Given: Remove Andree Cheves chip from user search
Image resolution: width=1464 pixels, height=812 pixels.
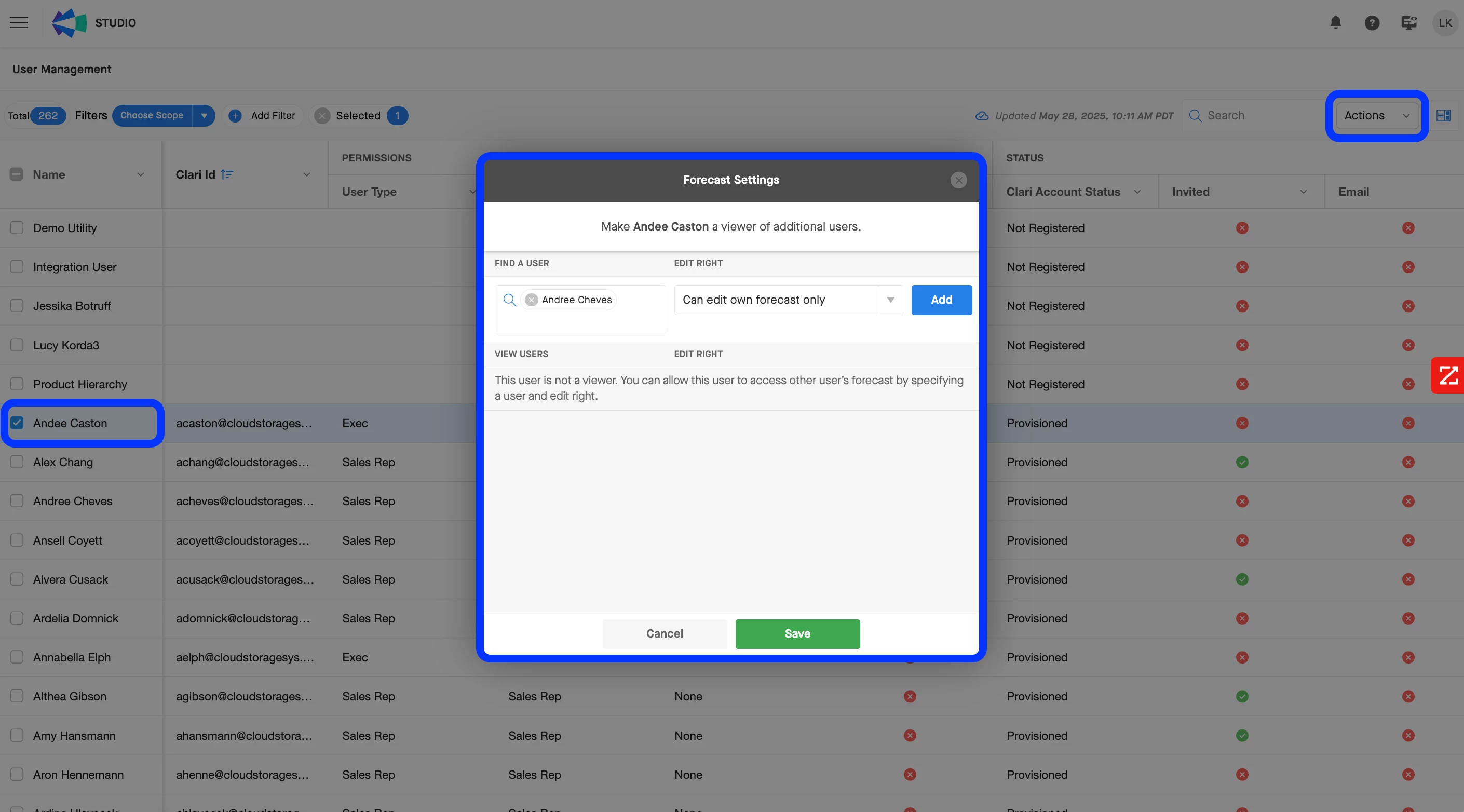Looking at the screenshot, I should point(532,300).
